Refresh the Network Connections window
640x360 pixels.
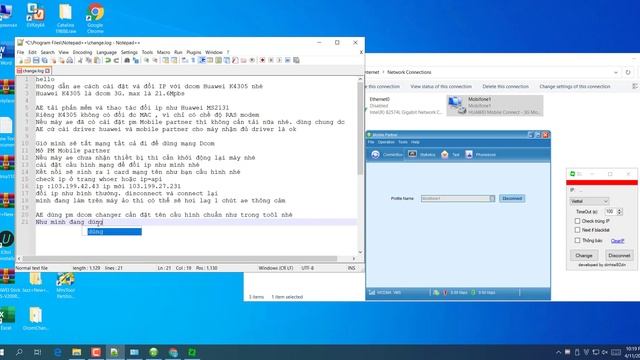[x=628, y=72]
